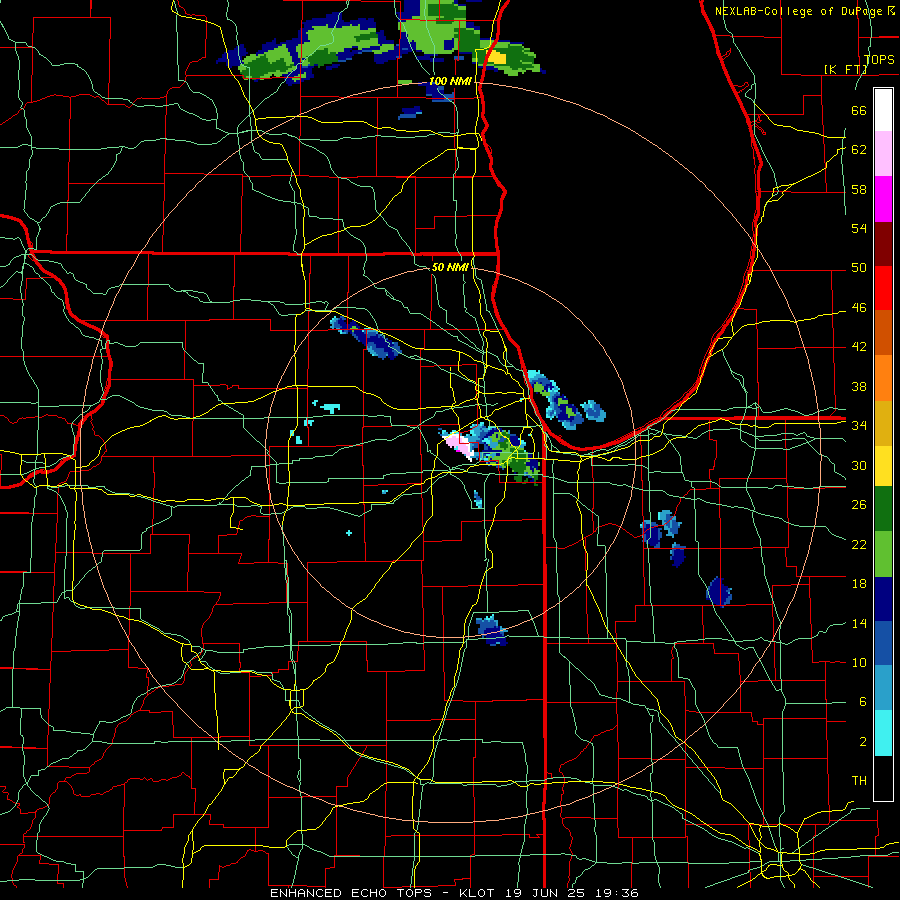
Task: Click the magenta legend swatch
Action: pyautogui.click(x=883, y=199)
